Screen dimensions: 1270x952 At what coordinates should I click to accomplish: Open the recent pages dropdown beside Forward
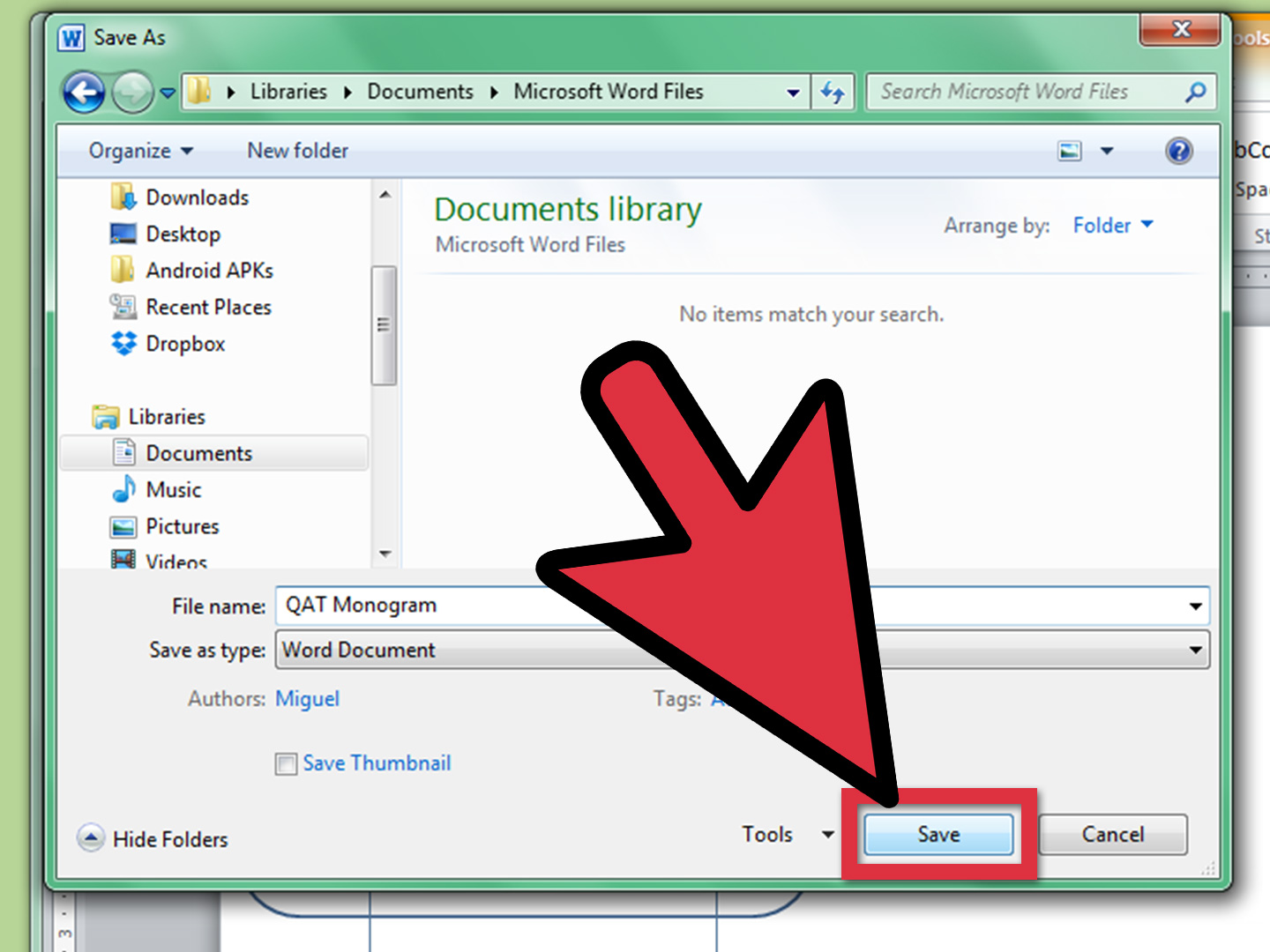point(168,92)
